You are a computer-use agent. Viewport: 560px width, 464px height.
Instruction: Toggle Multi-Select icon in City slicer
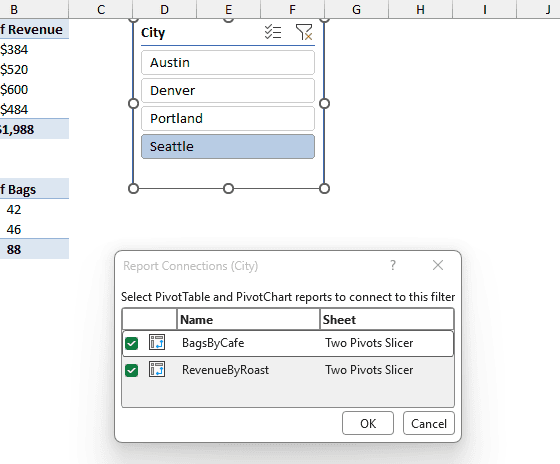point(273,32)
